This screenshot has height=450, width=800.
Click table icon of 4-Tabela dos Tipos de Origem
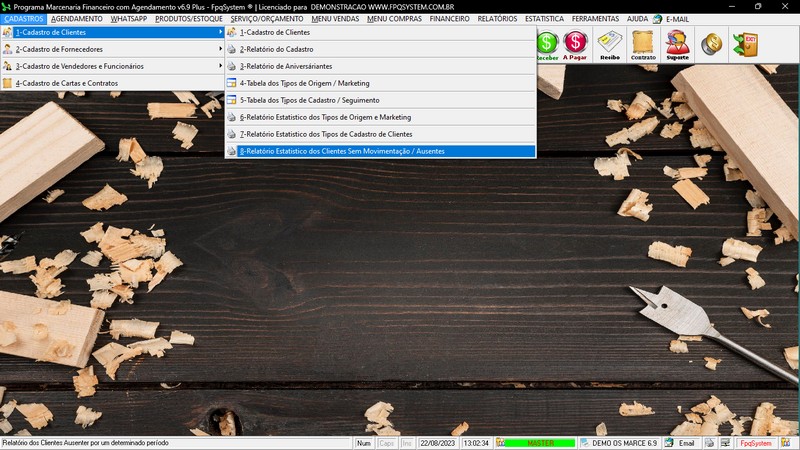(x=232, y=83)
